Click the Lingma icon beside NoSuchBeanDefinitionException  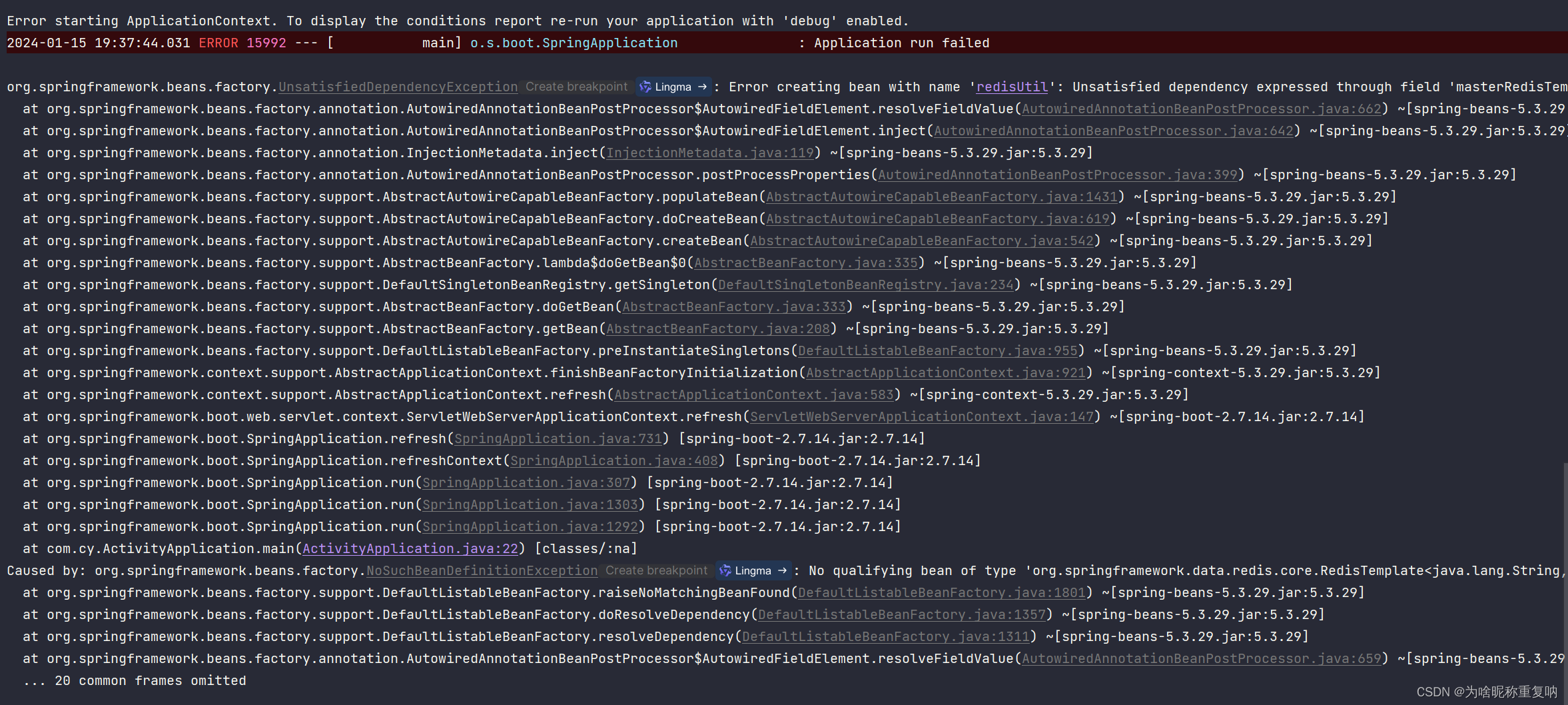(725, 570)
